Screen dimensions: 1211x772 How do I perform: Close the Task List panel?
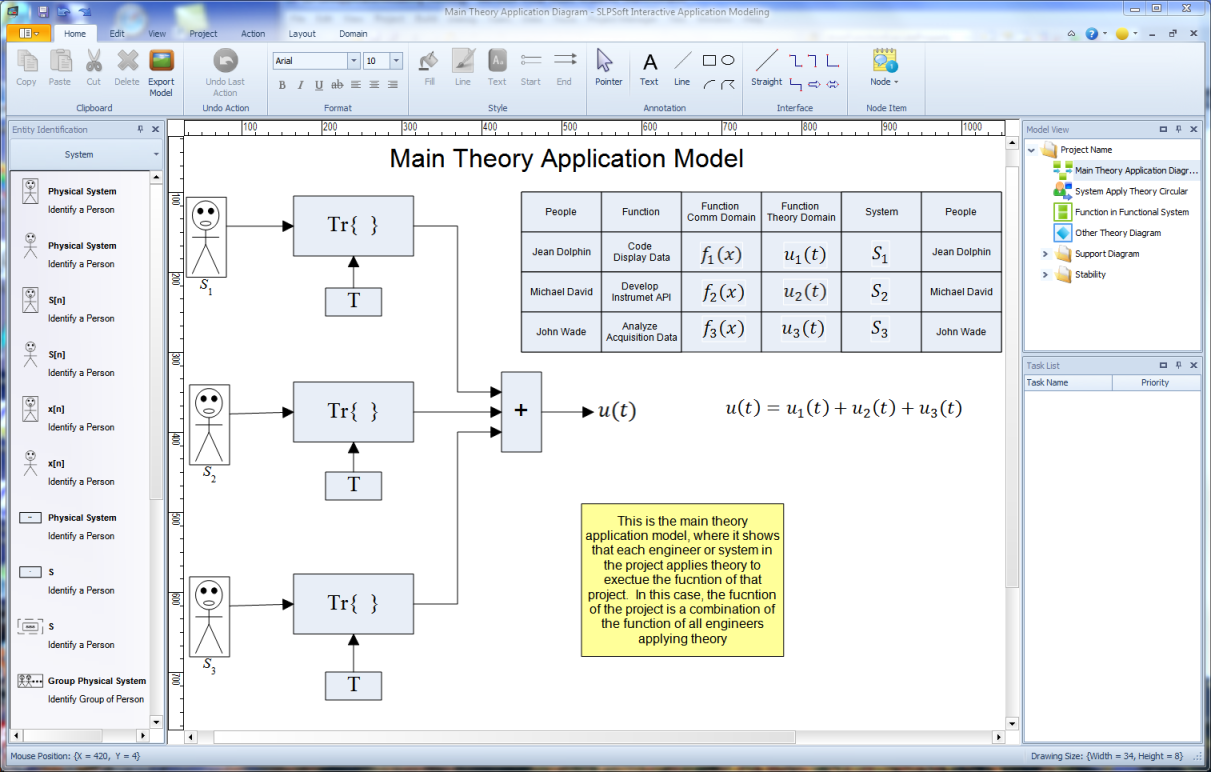pyautogui.click(x=1194, y=366)
